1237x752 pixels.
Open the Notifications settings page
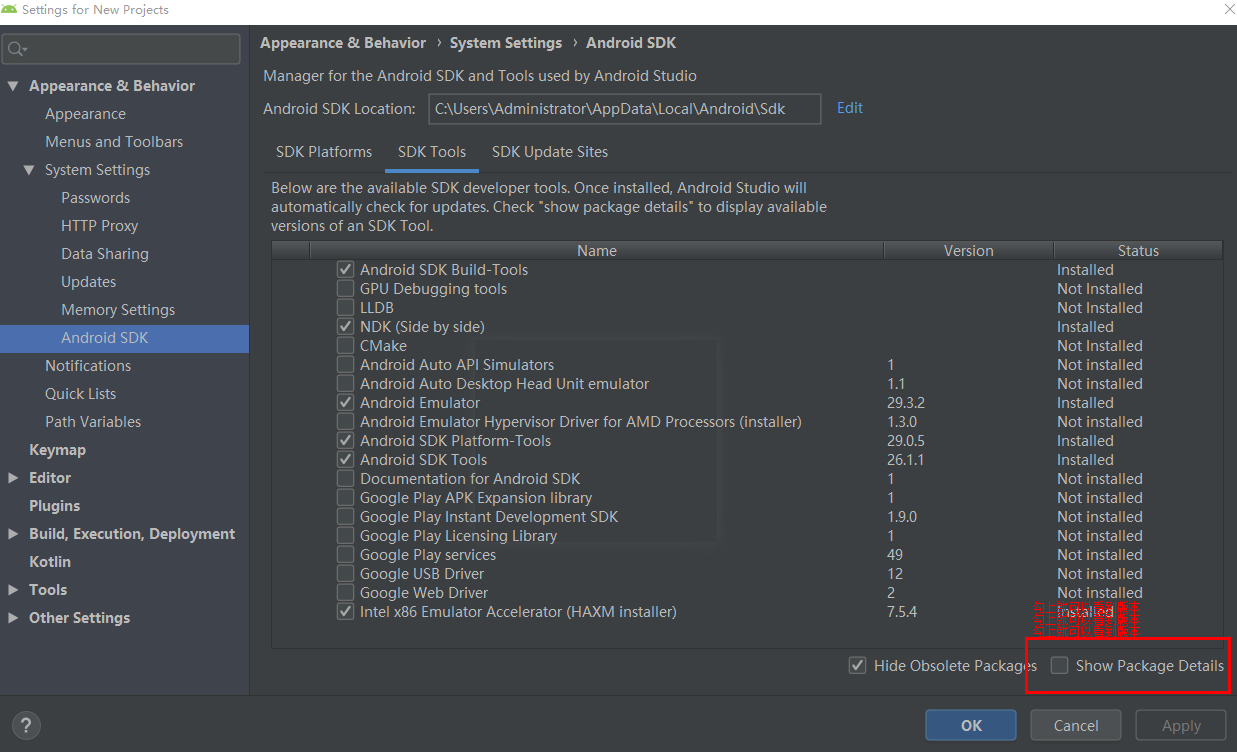[88, 366]
